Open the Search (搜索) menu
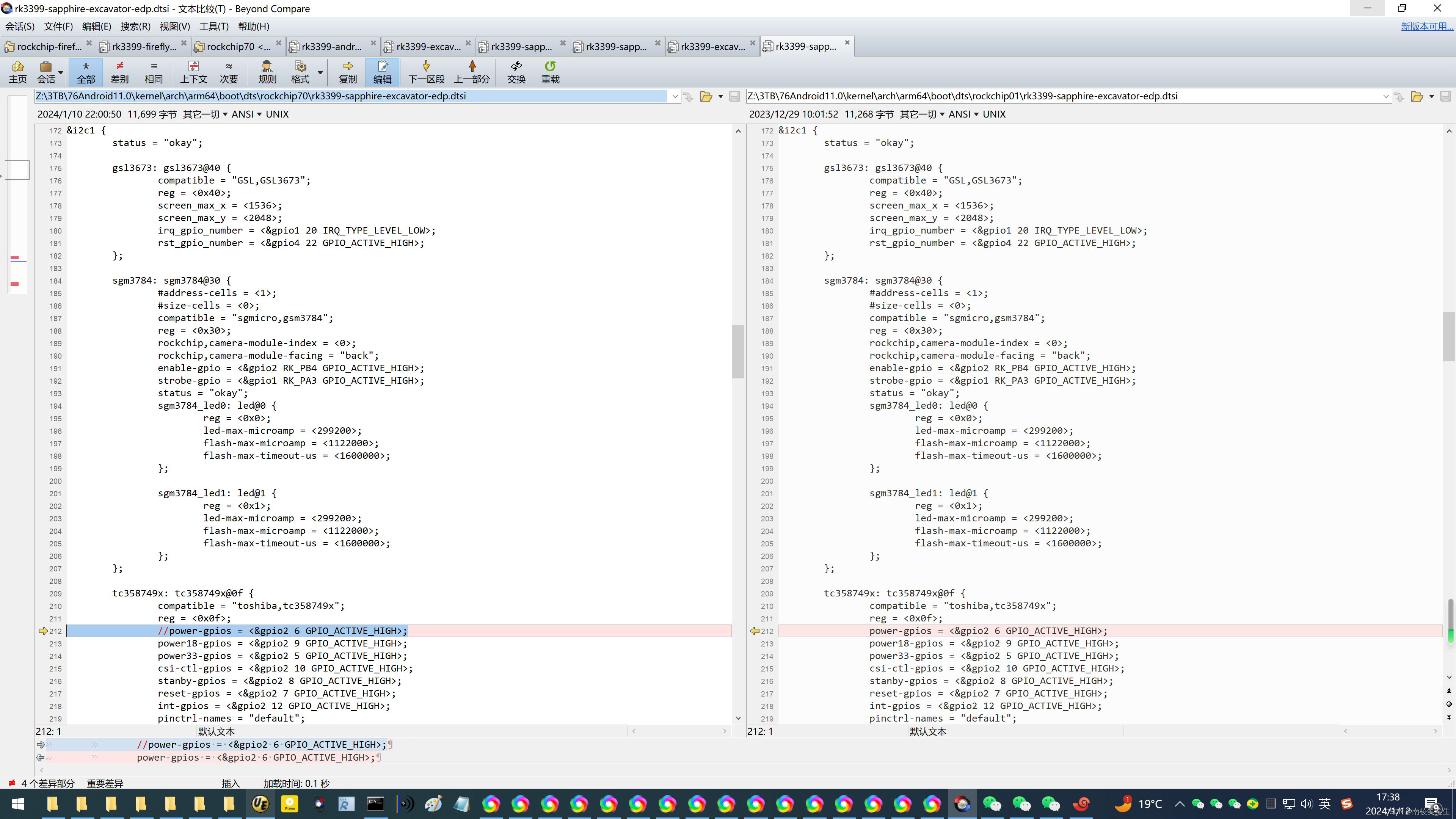Screen dimensions: 1456x819 [135, 26]
